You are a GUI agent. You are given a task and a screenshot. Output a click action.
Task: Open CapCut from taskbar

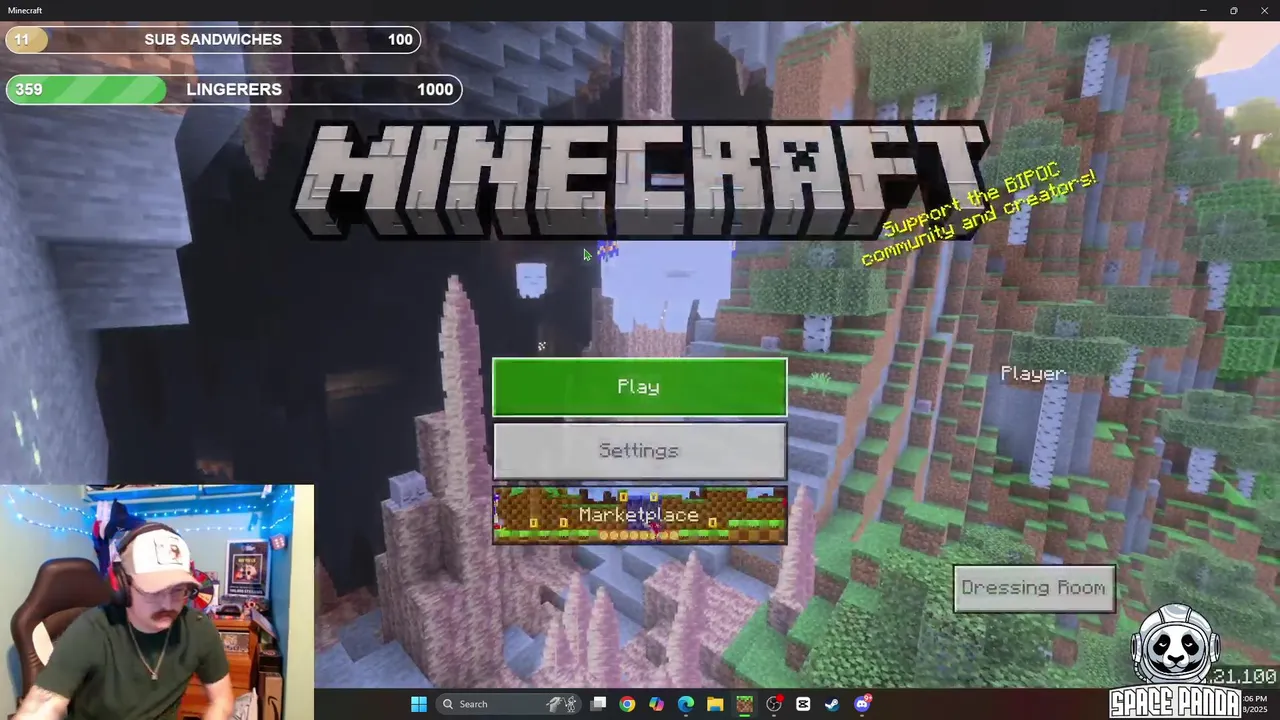803,704
